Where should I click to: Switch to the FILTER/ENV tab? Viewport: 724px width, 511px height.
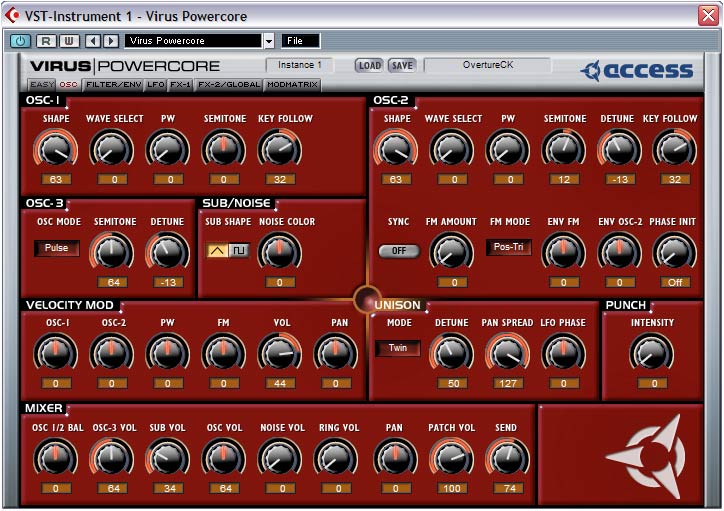[113, 85]
